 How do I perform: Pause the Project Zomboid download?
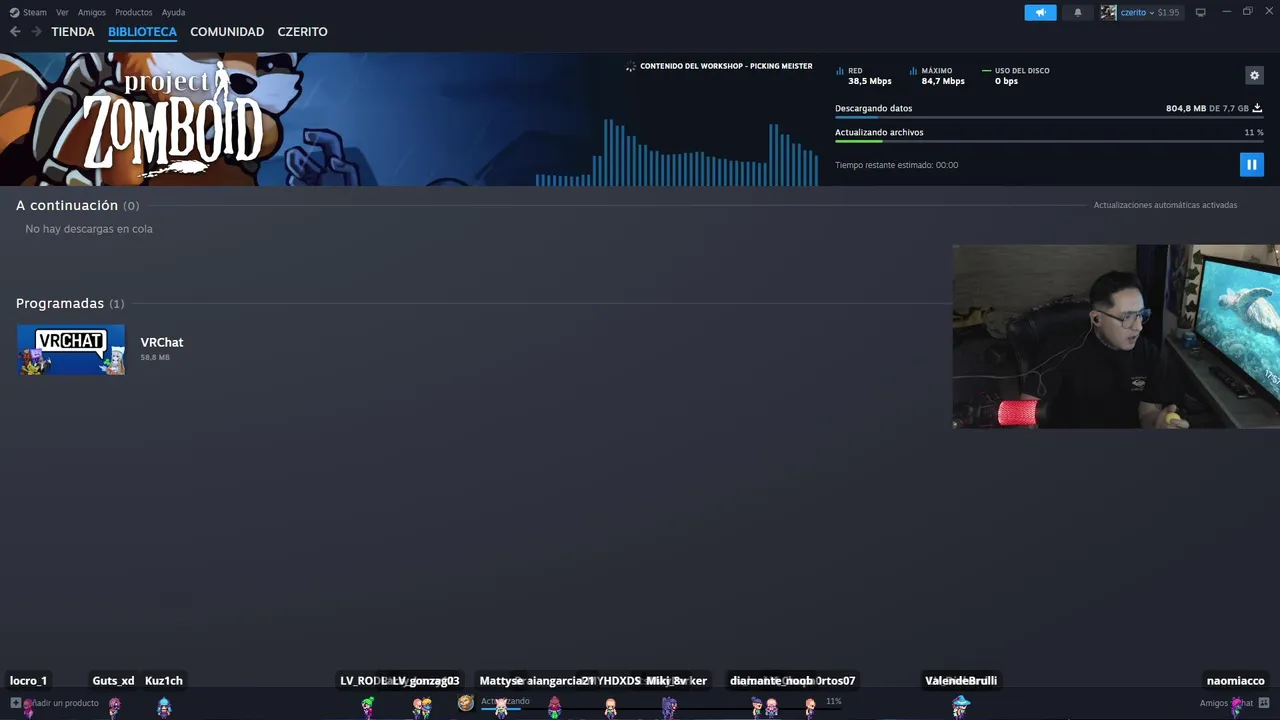point(1251,164)
